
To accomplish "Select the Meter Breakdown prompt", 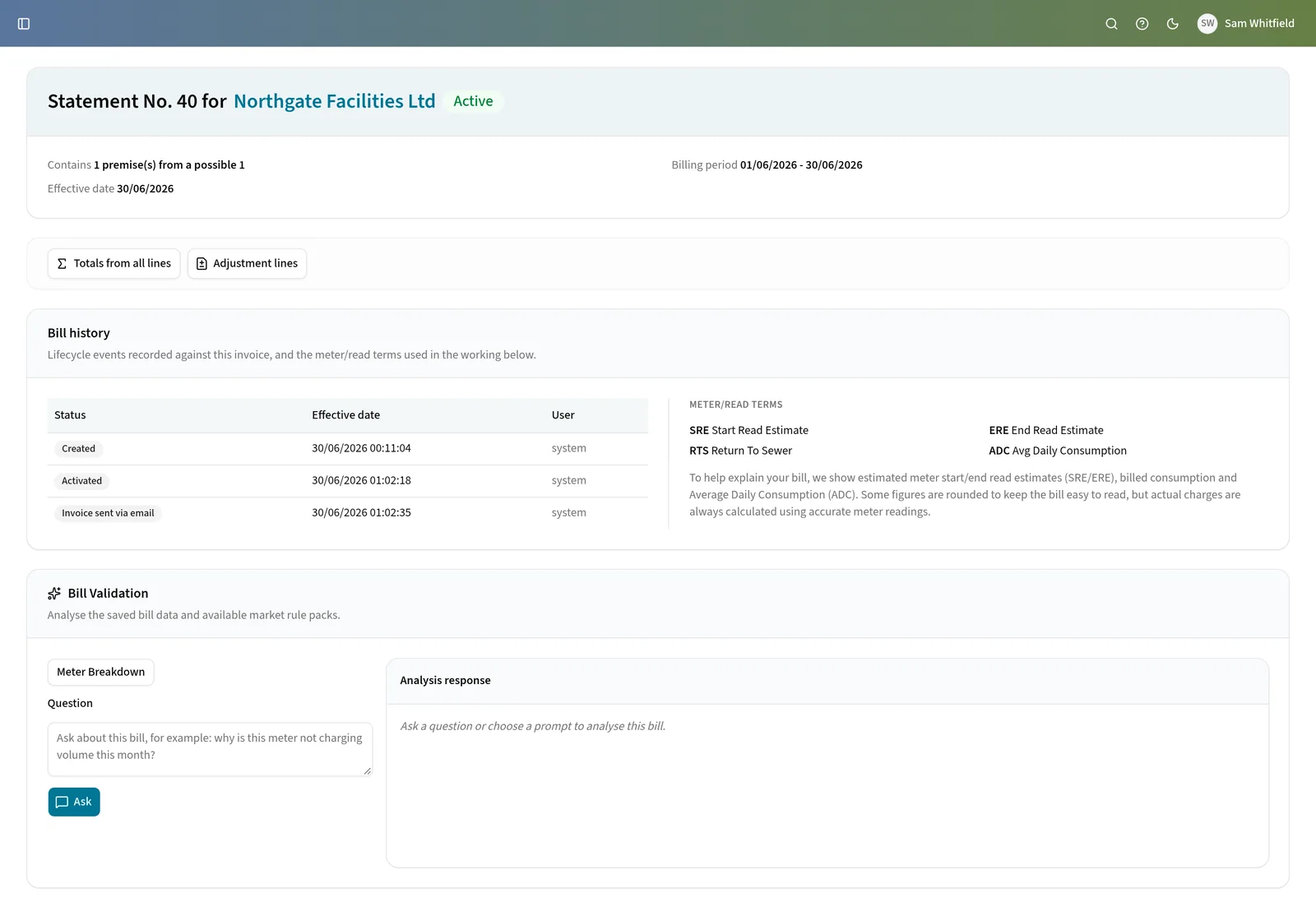I will [x=100, y=672].
